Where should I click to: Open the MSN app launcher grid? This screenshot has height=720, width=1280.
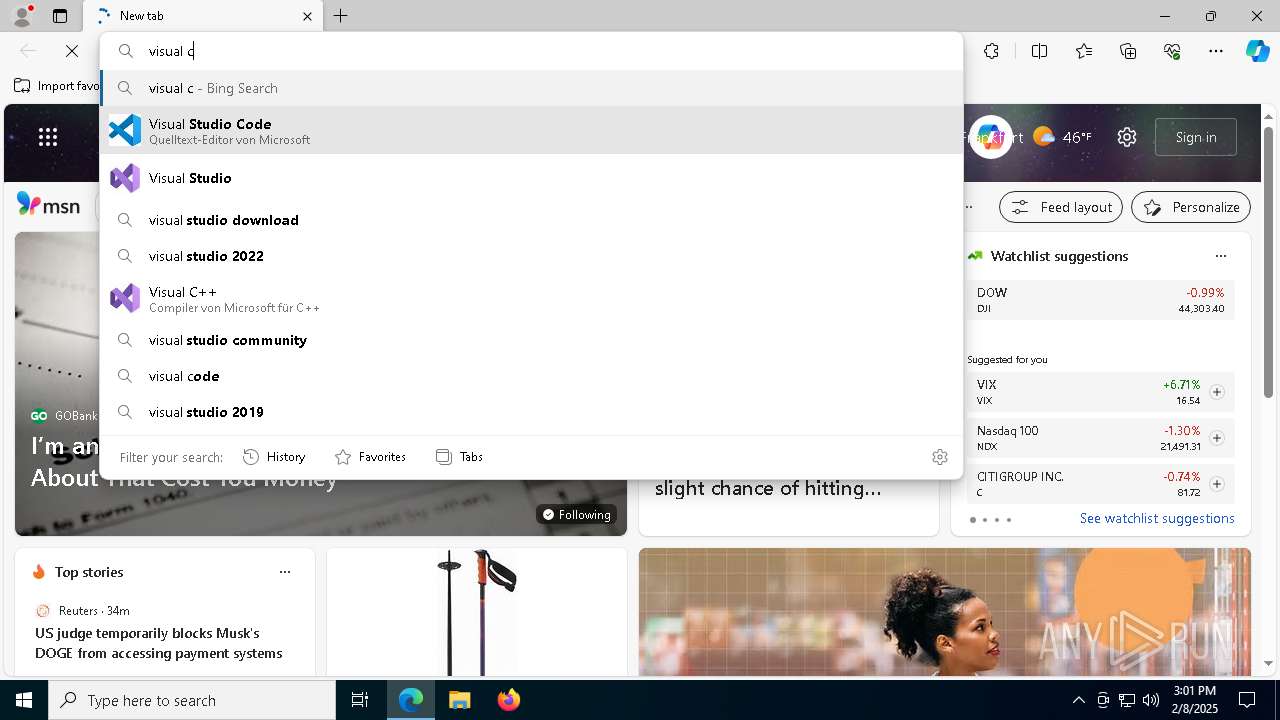coord(48,137)
